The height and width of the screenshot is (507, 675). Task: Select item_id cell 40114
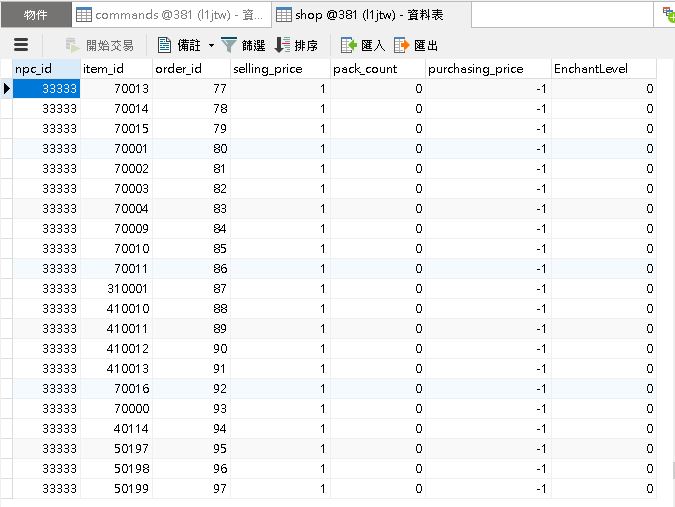point(116,429)
